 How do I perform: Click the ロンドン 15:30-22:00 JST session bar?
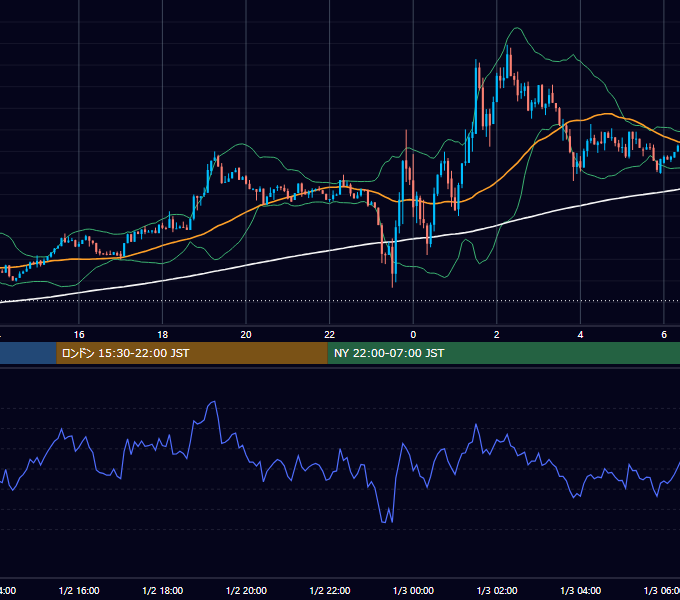(x=192, y=353)
